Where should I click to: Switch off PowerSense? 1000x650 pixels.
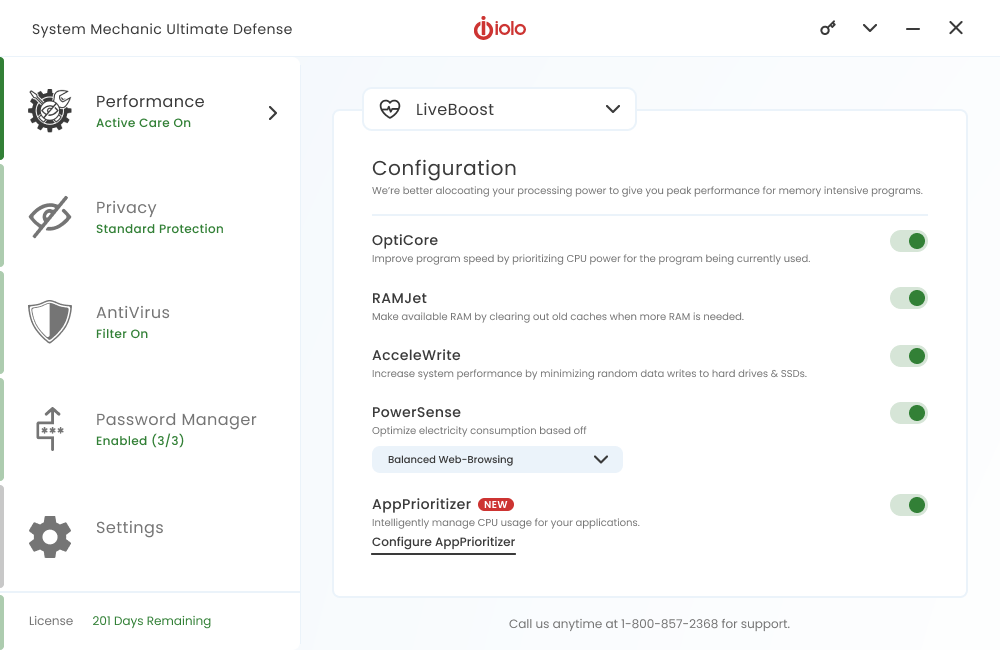(x=909, y=413)
